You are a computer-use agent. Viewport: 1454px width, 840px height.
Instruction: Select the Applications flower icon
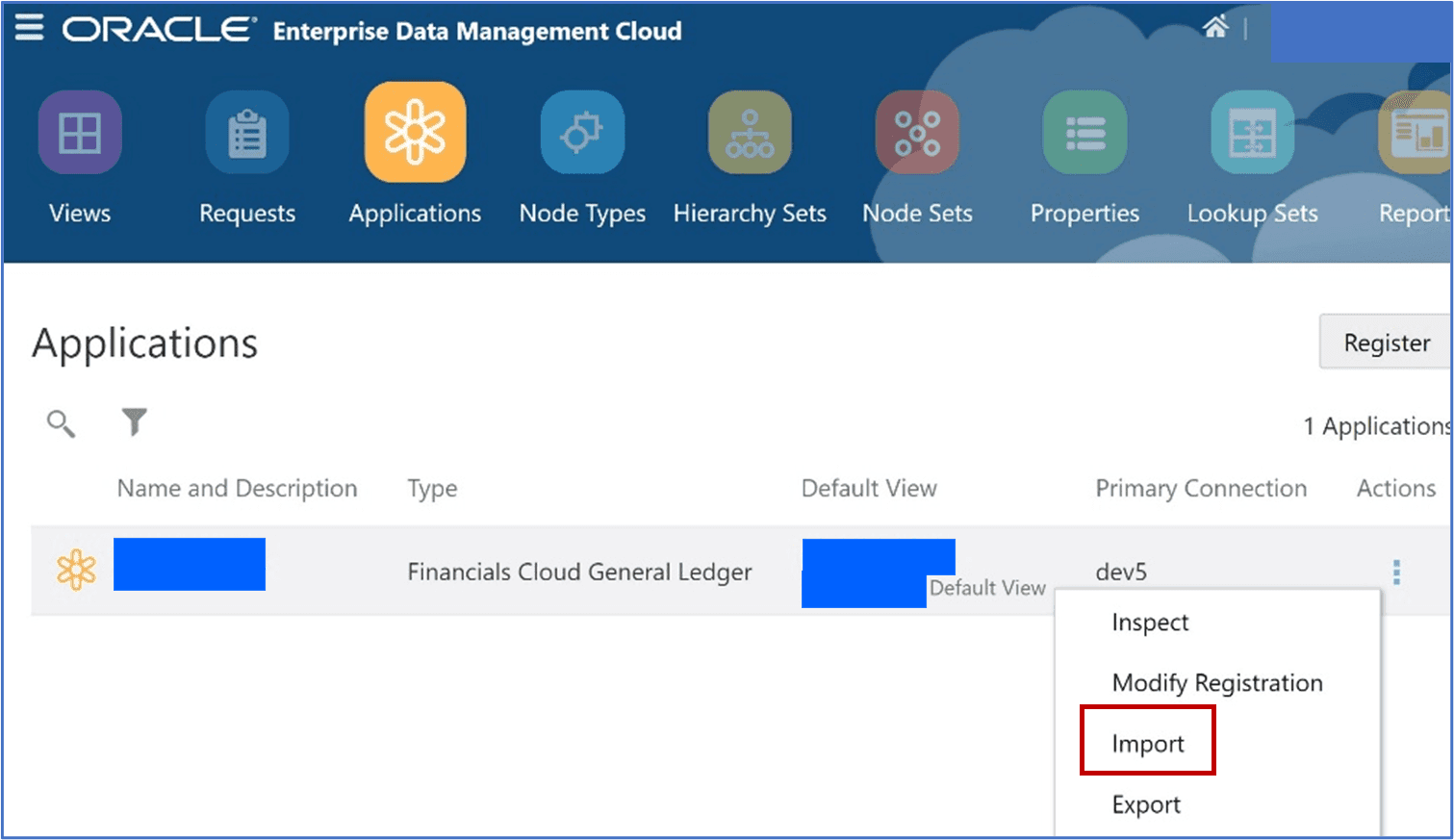coord(415,133)
